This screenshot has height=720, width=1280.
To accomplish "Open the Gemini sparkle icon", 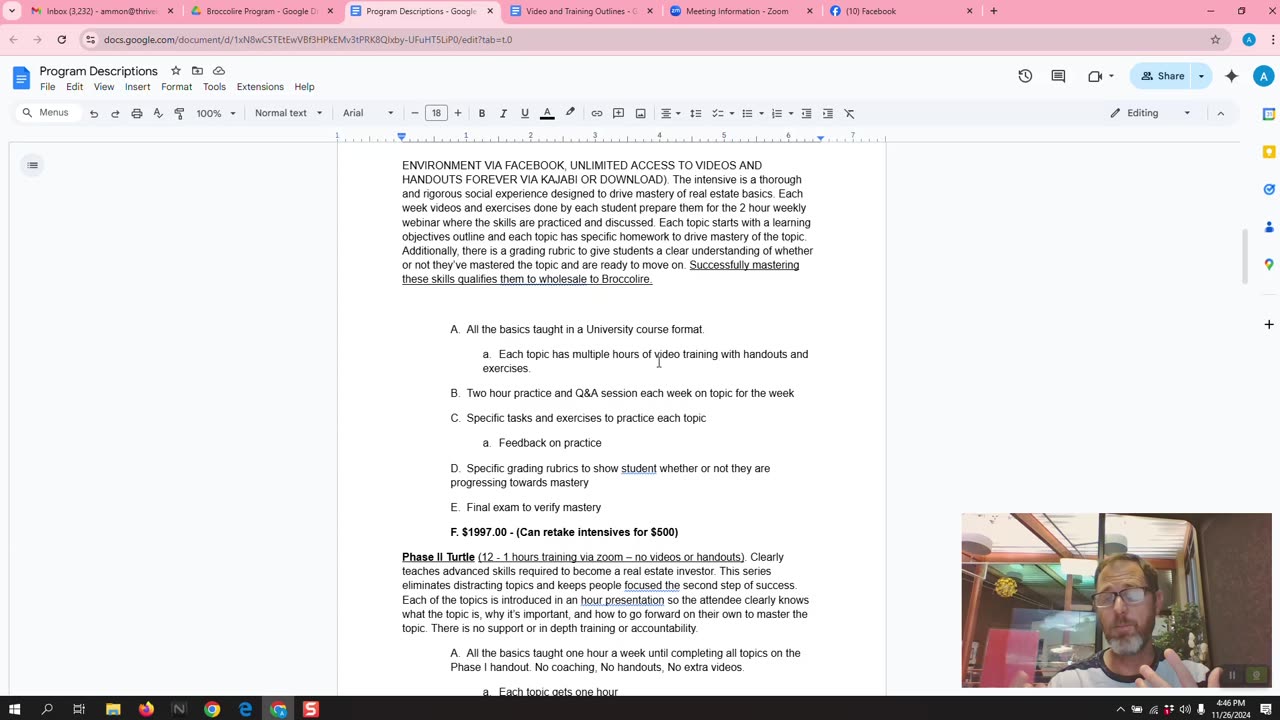I will (1232, 76).
